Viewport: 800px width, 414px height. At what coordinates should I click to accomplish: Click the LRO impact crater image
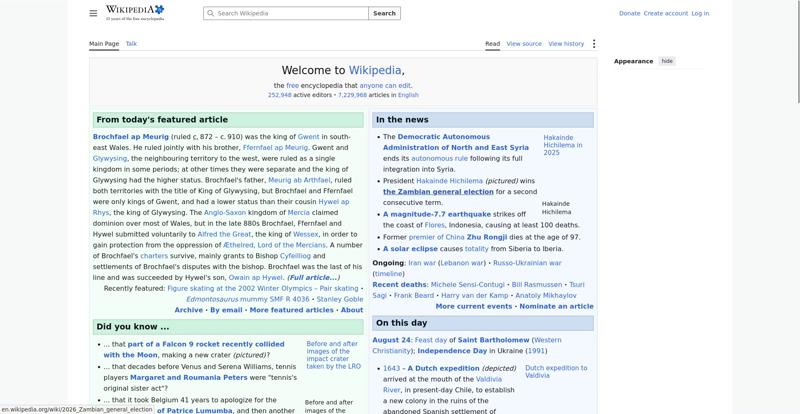334,355
